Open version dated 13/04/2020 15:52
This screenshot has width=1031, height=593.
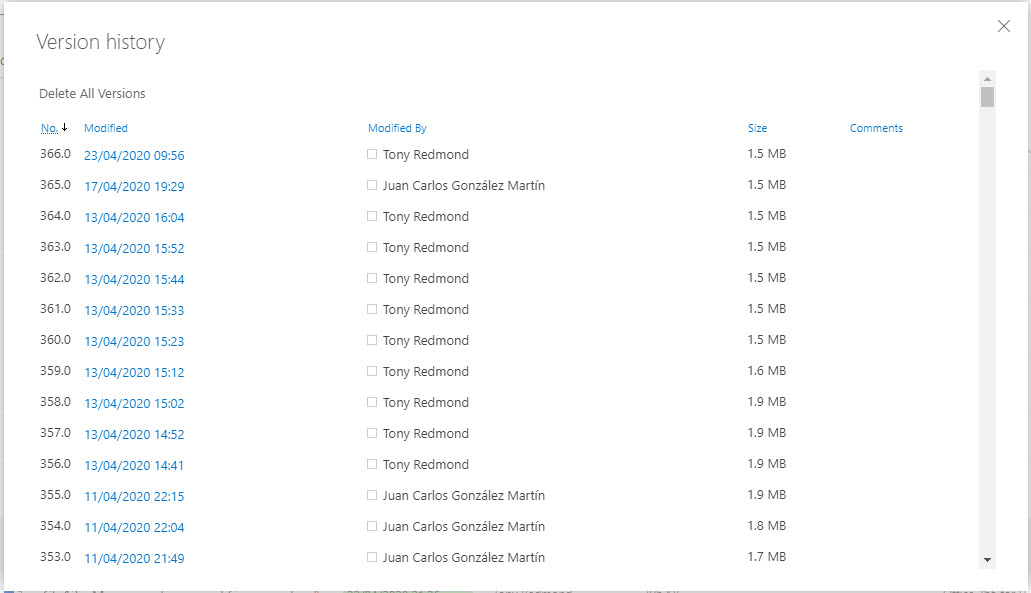[134, 249]
